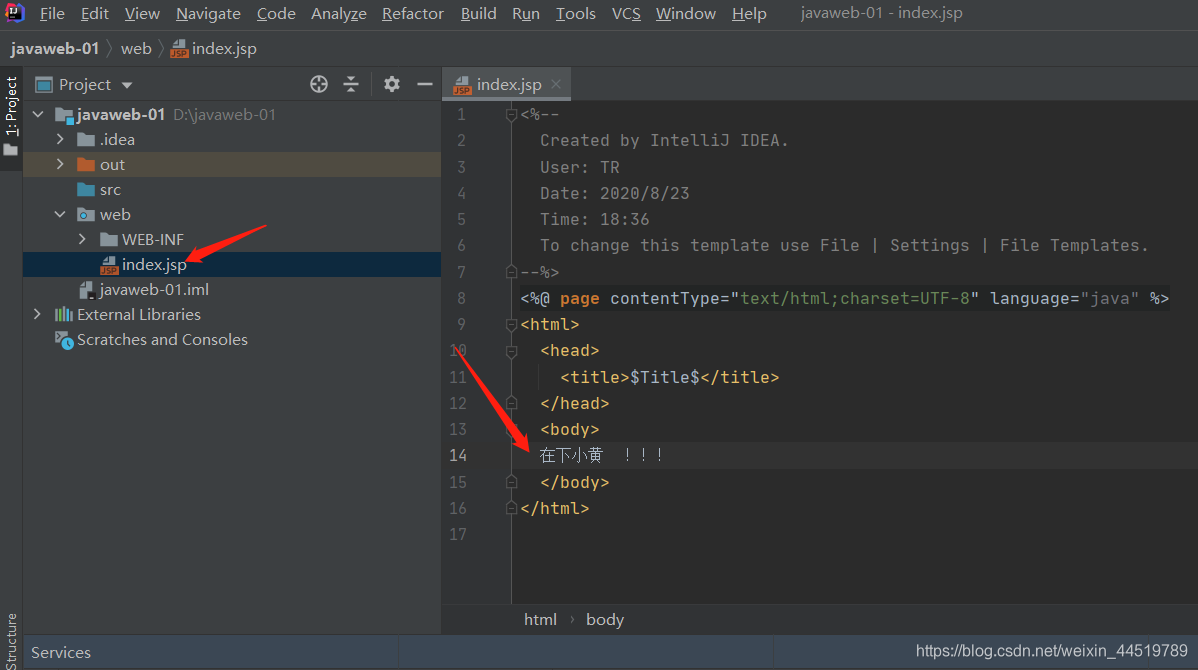Click the Collapse All icon in Project panel
The width and height of the screenshot is (1198, 670).
tap(351, 84)
